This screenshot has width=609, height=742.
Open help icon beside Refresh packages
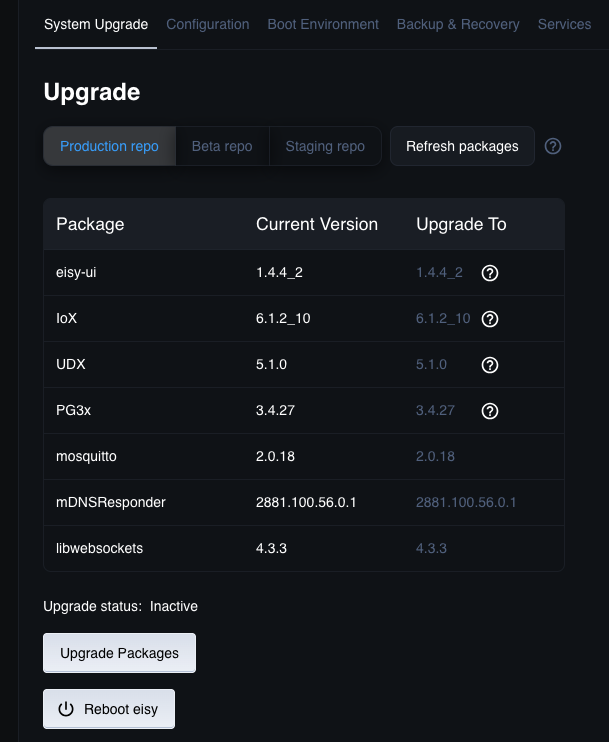pyautogui.click(x=553, y=146)
